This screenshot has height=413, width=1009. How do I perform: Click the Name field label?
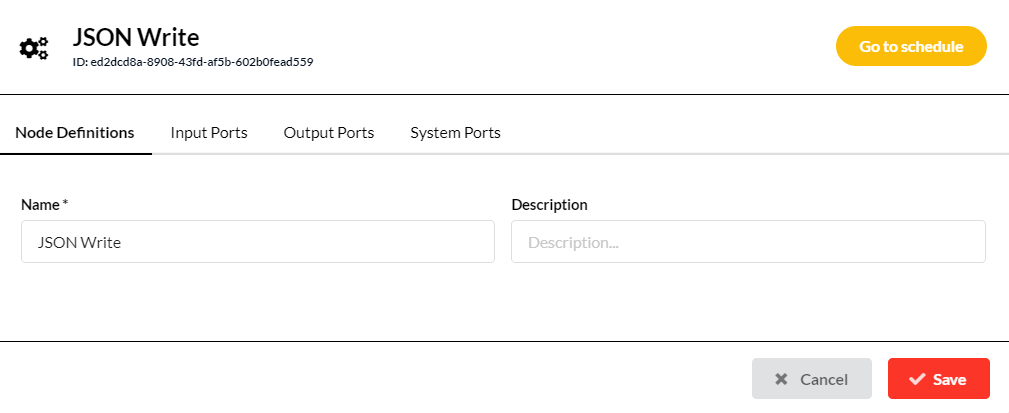point(40,205)
